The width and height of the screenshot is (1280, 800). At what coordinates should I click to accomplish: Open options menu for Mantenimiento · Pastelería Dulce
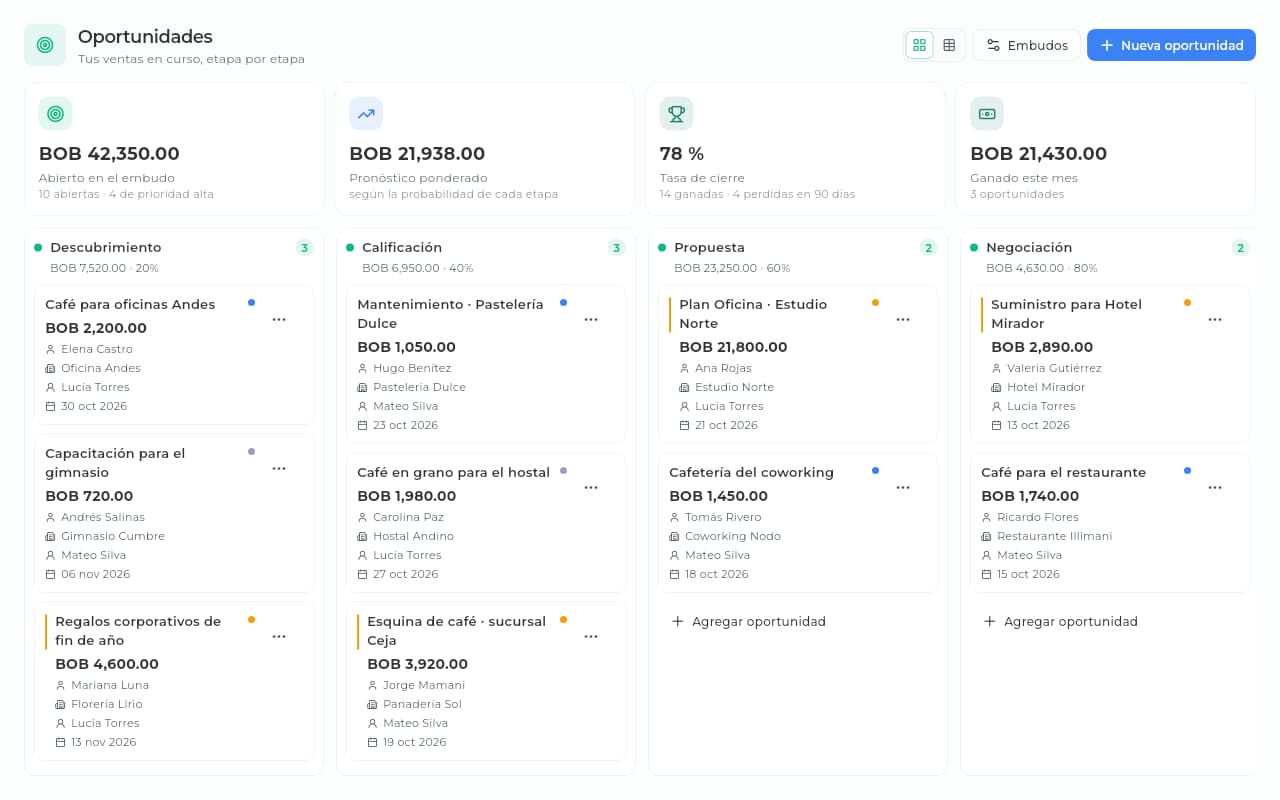pyautogui.click(x=591, y=319)
